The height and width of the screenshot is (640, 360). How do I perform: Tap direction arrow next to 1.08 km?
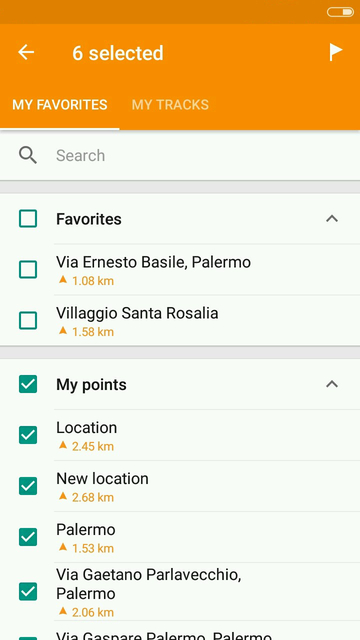62,280
